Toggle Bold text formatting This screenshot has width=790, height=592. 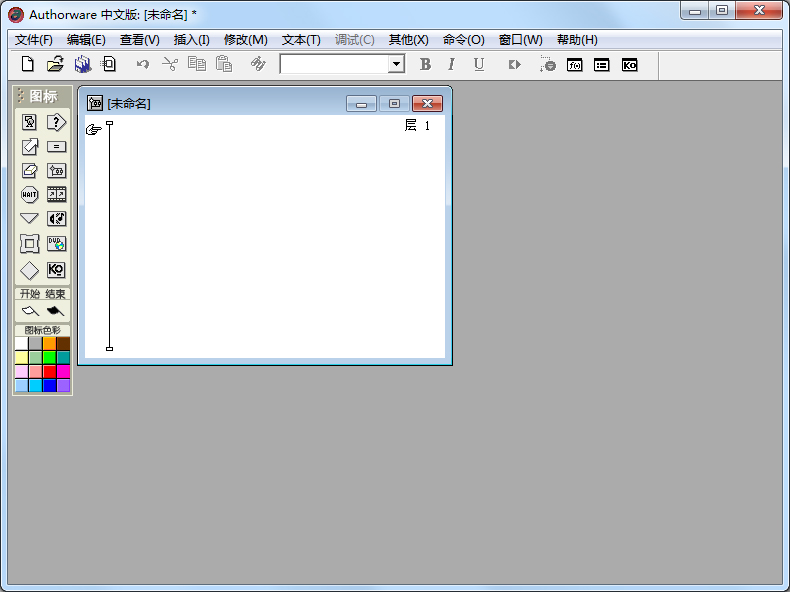point(425,64)
